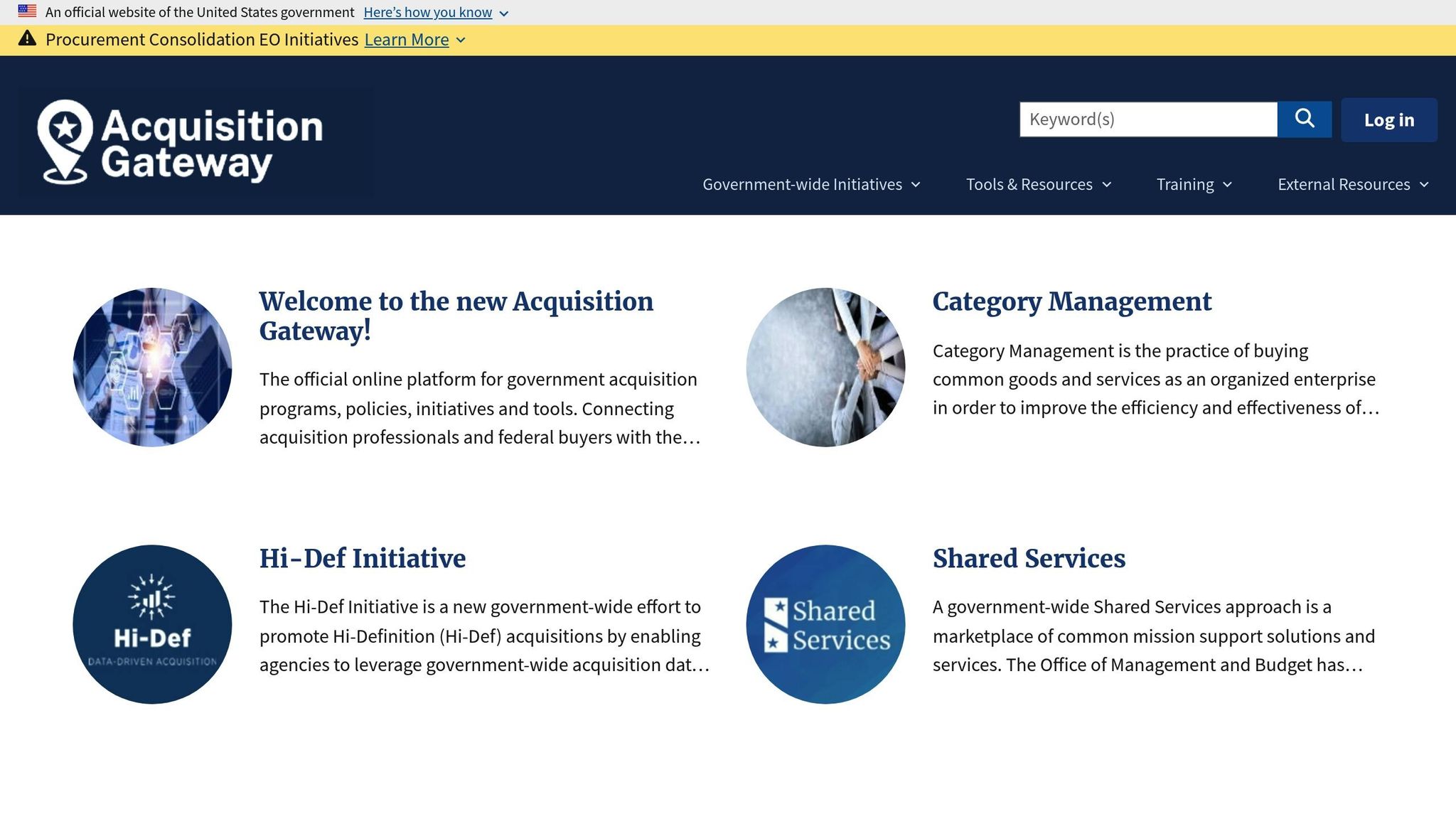This screenshot has width=1456, height=819.
Task: Click the Hi-Def Initiative description paragraph
Action: pos(484,636)
